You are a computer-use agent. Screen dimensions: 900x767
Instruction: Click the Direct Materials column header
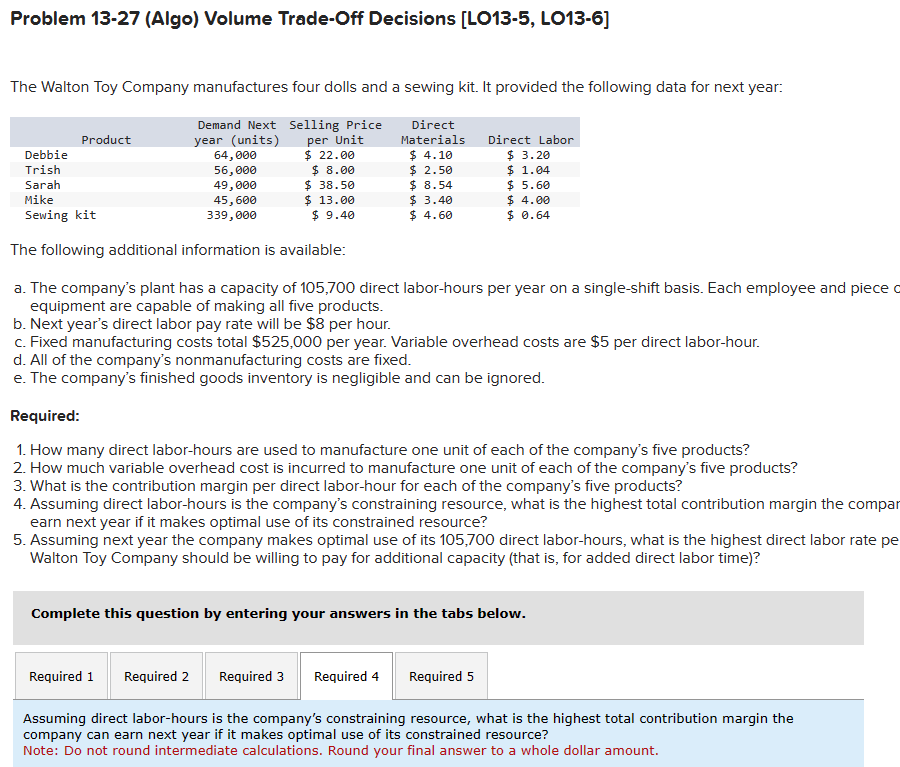[x=432, y=132]
